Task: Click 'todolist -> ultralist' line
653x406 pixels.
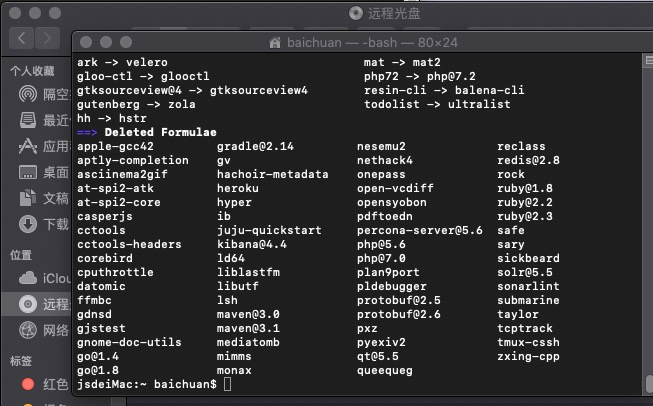Action: click(x=437, y=104)
